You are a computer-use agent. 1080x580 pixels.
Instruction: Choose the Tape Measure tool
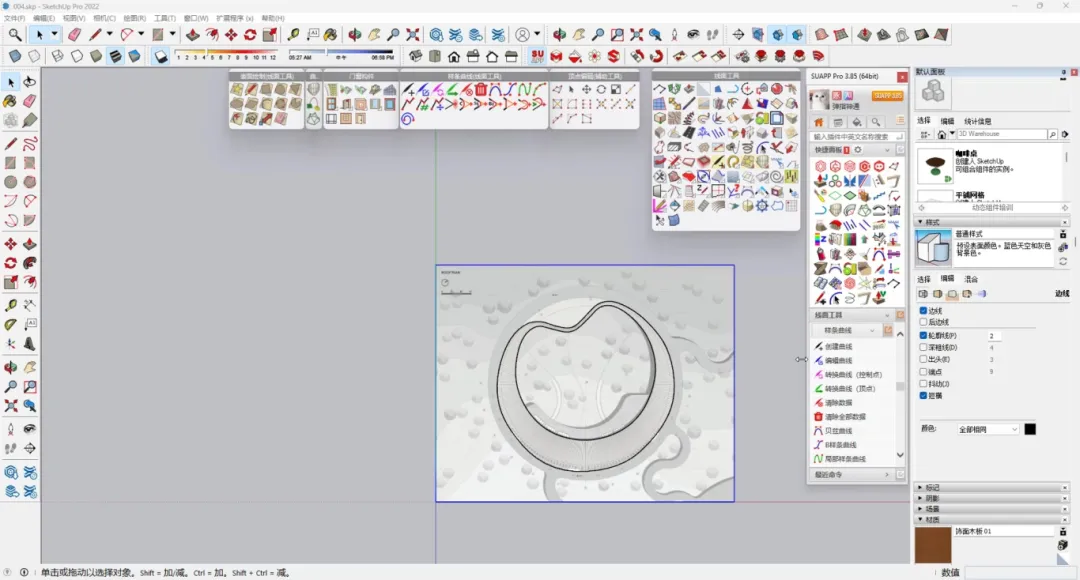[x=294, y=35]
